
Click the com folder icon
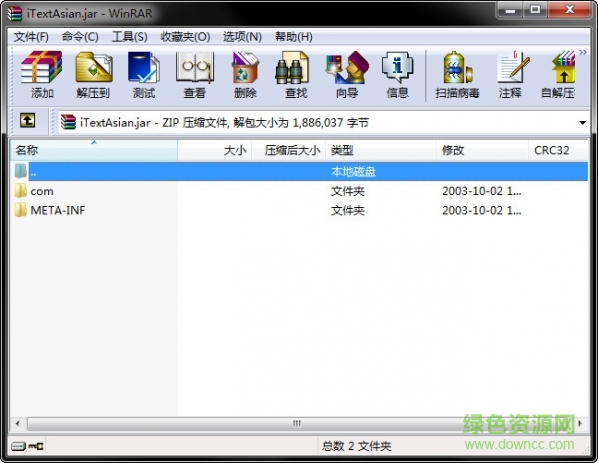pyautogui.click(x=21, y=191)
